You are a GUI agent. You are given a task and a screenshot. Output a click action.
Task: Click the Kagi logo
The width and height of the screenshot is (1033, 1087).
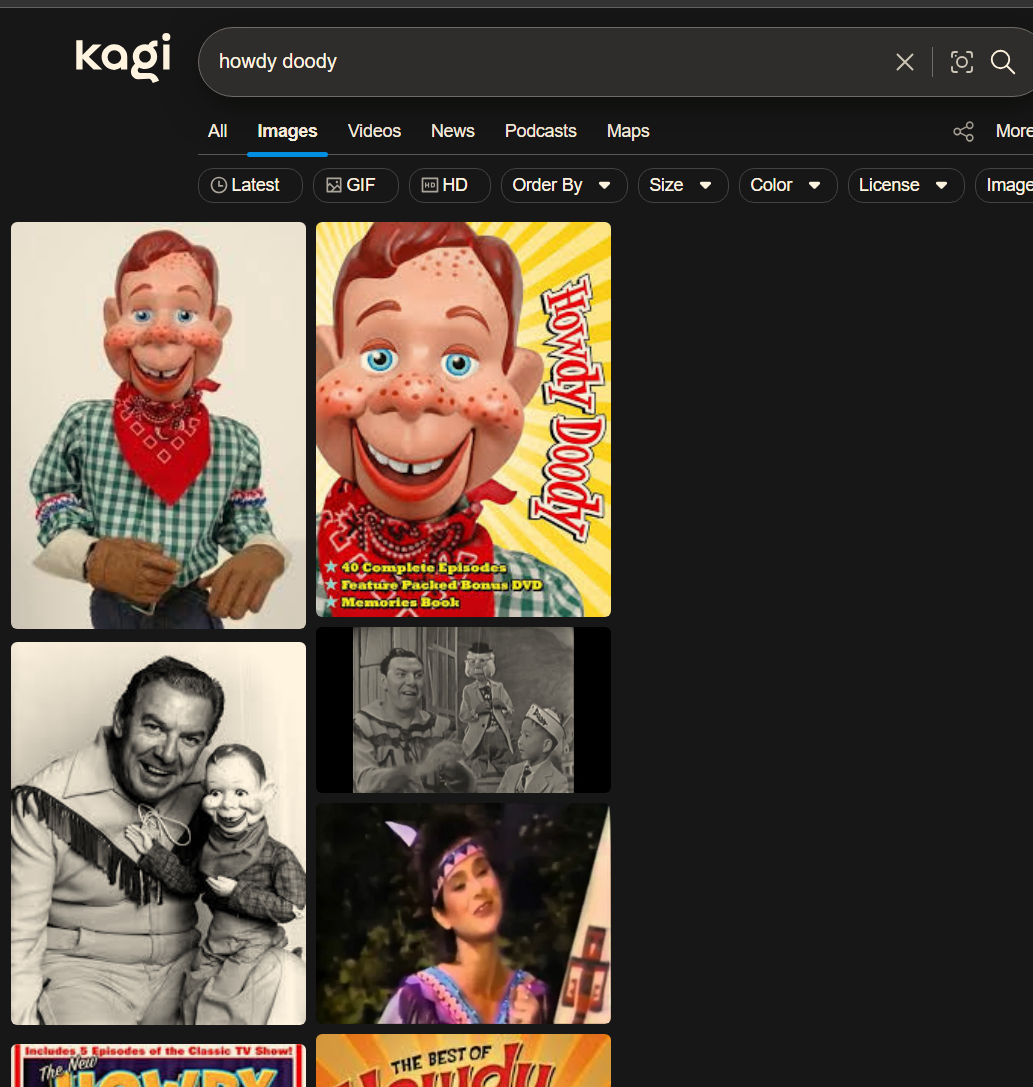click(121, 57)
